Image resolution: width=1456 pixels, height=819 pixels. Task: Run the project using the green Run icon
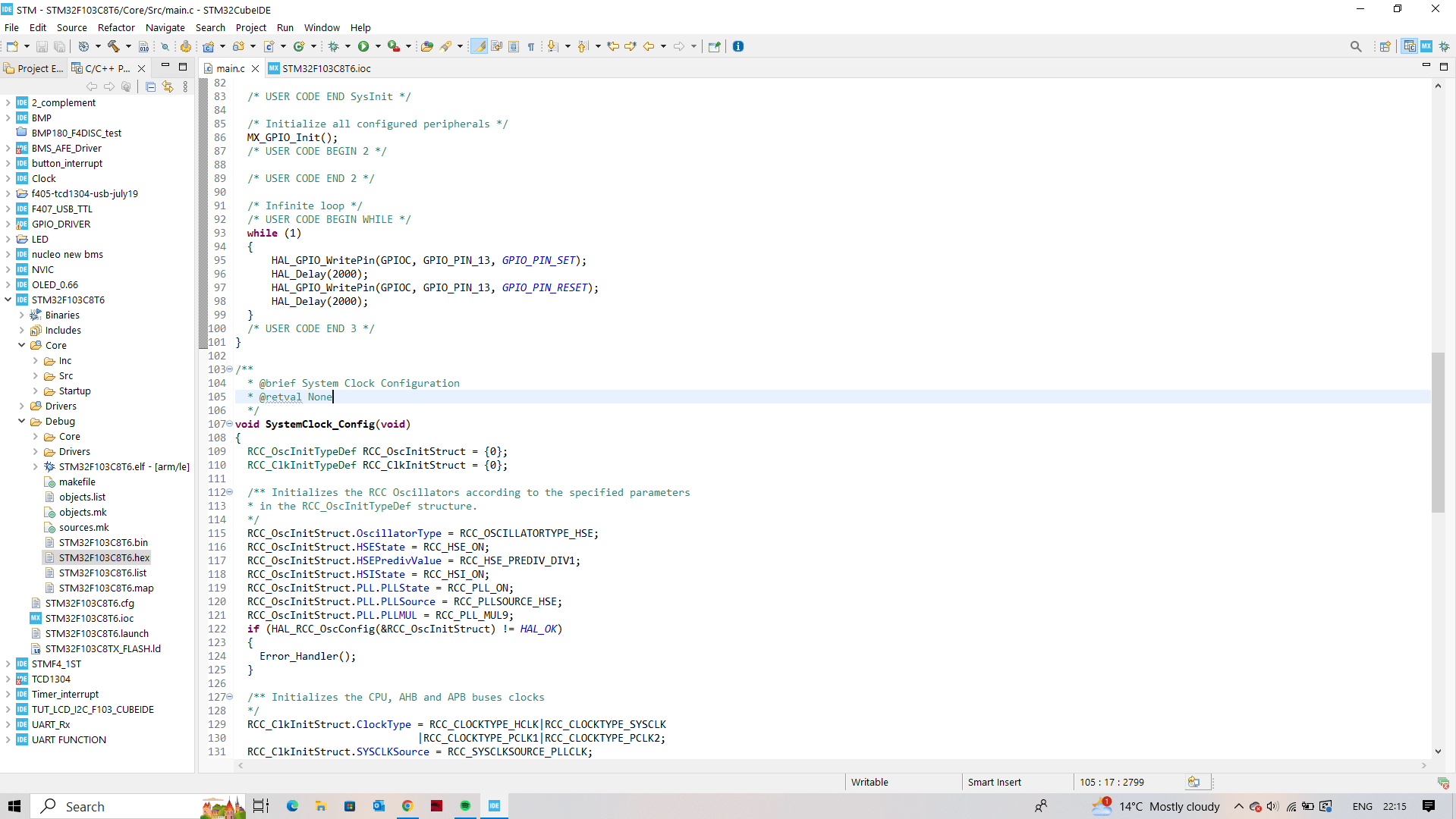363,46
